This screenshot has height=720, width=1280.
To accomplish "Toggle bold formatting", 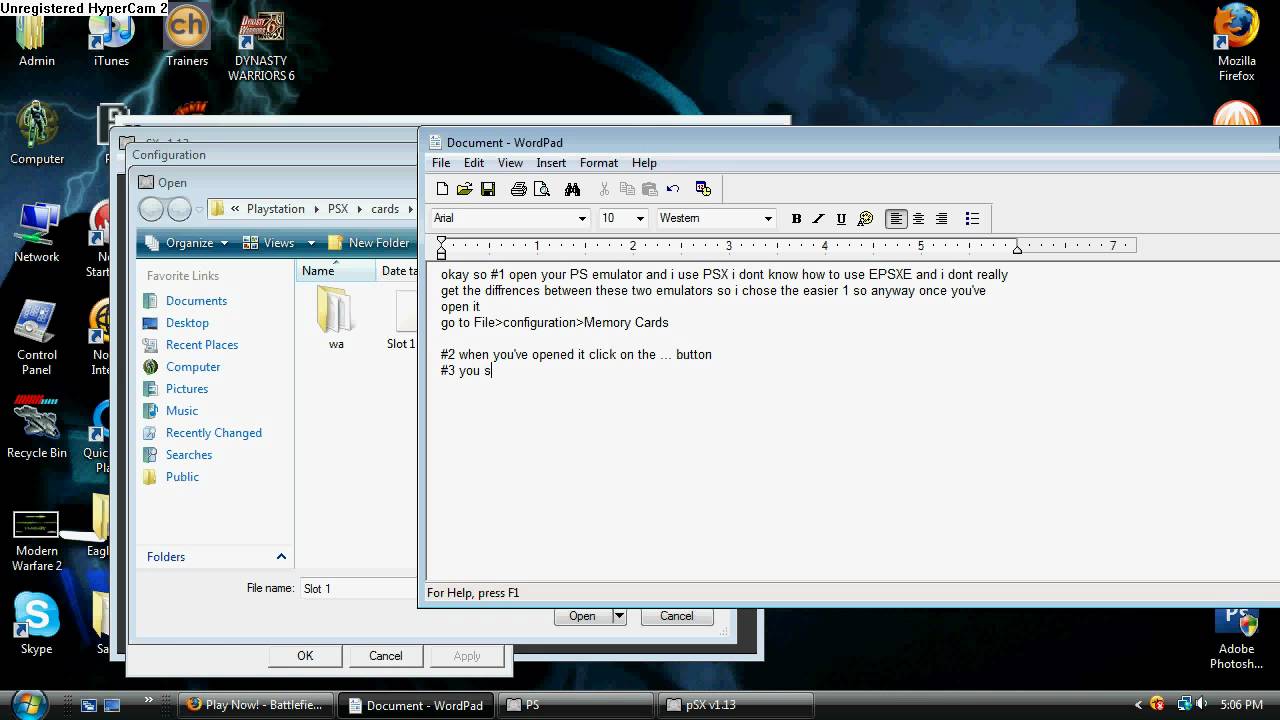I will pyautogui.click(x=797, y=219).
